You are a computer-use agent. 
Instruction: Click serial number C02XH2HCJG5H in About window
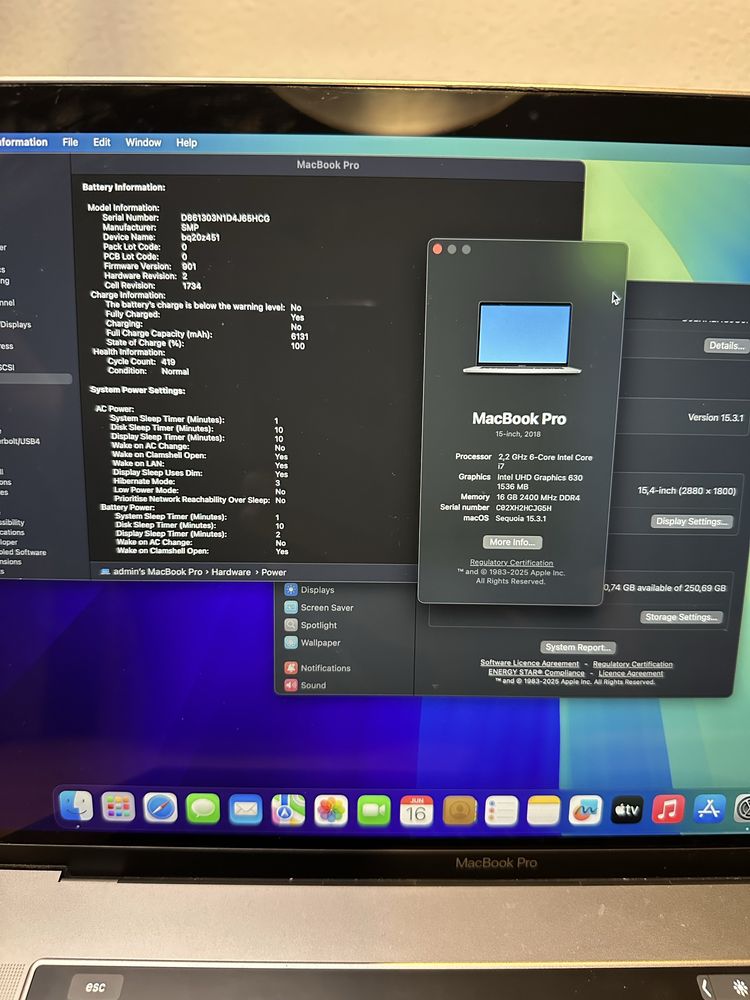click(524, 508)
